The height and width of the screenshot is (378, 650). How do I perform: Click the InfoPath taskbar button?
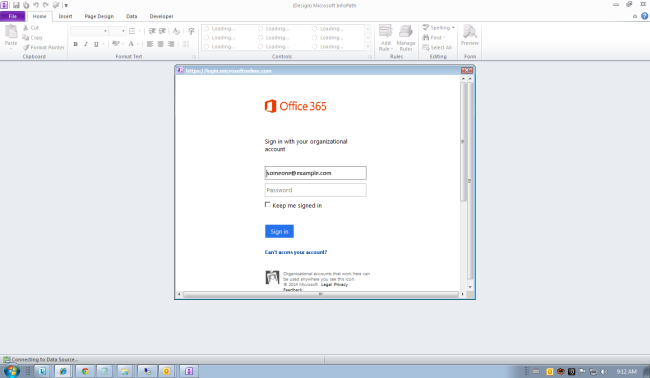point(189,371)
